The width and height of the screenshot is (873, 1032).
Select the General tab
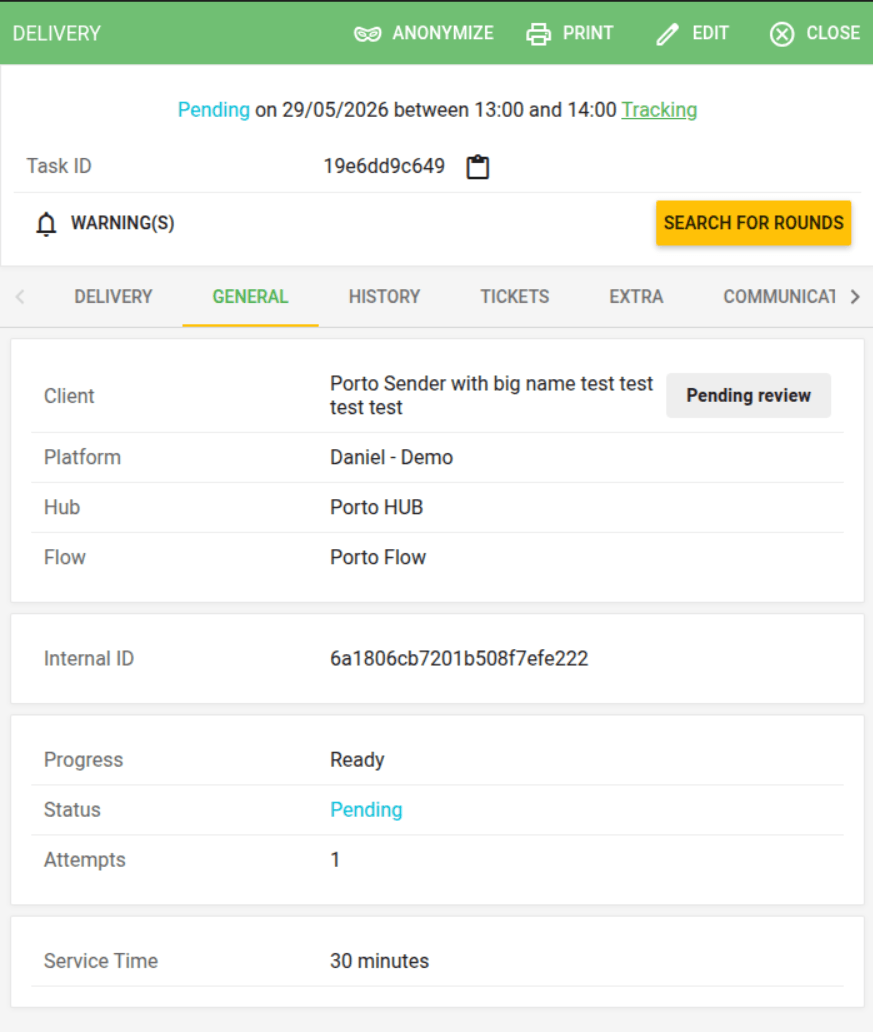tap(250, 297)
